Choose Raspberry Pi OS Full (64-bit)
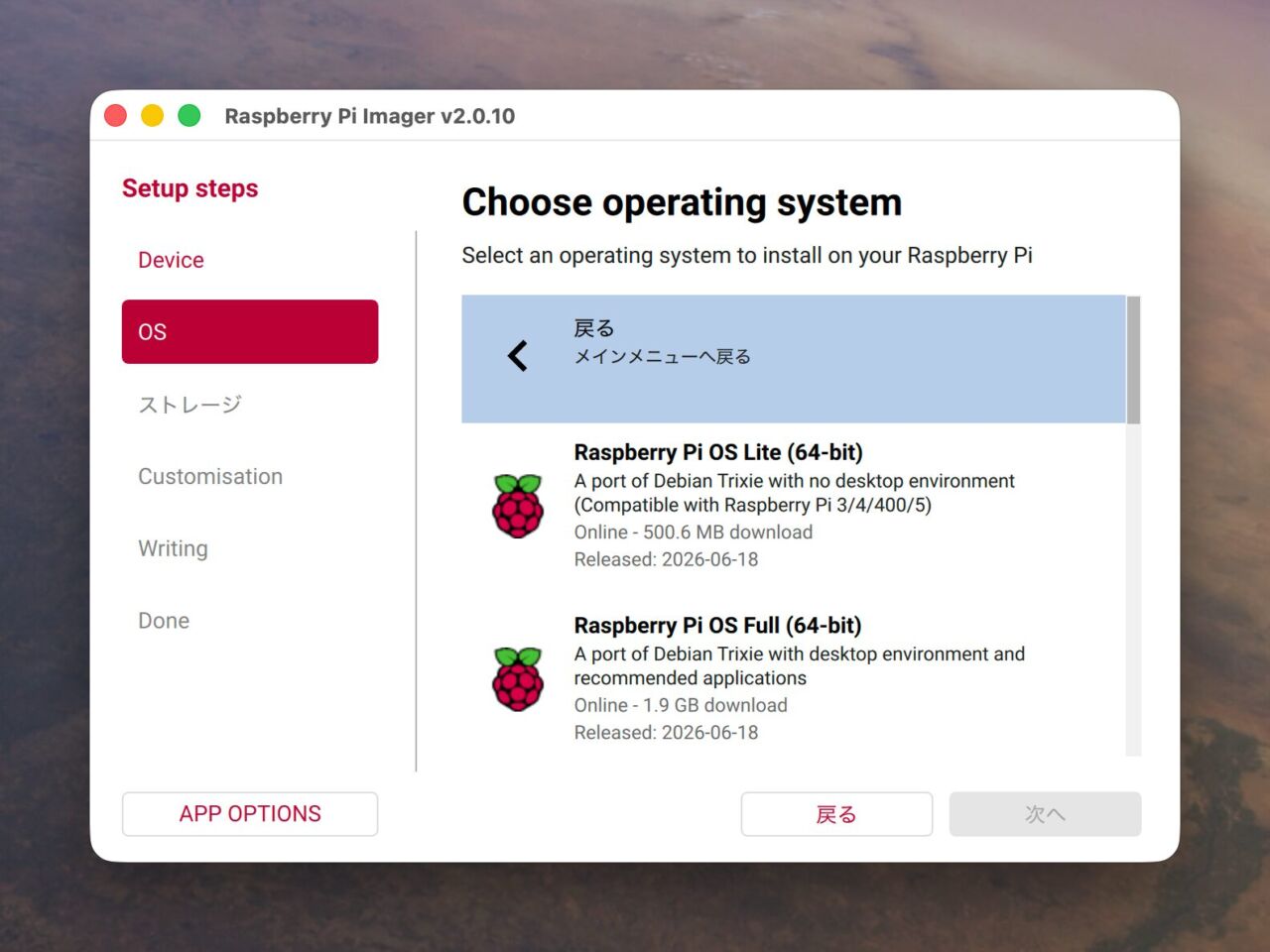1270x952 pixels. pyautogui.click(x=794, y=679)
